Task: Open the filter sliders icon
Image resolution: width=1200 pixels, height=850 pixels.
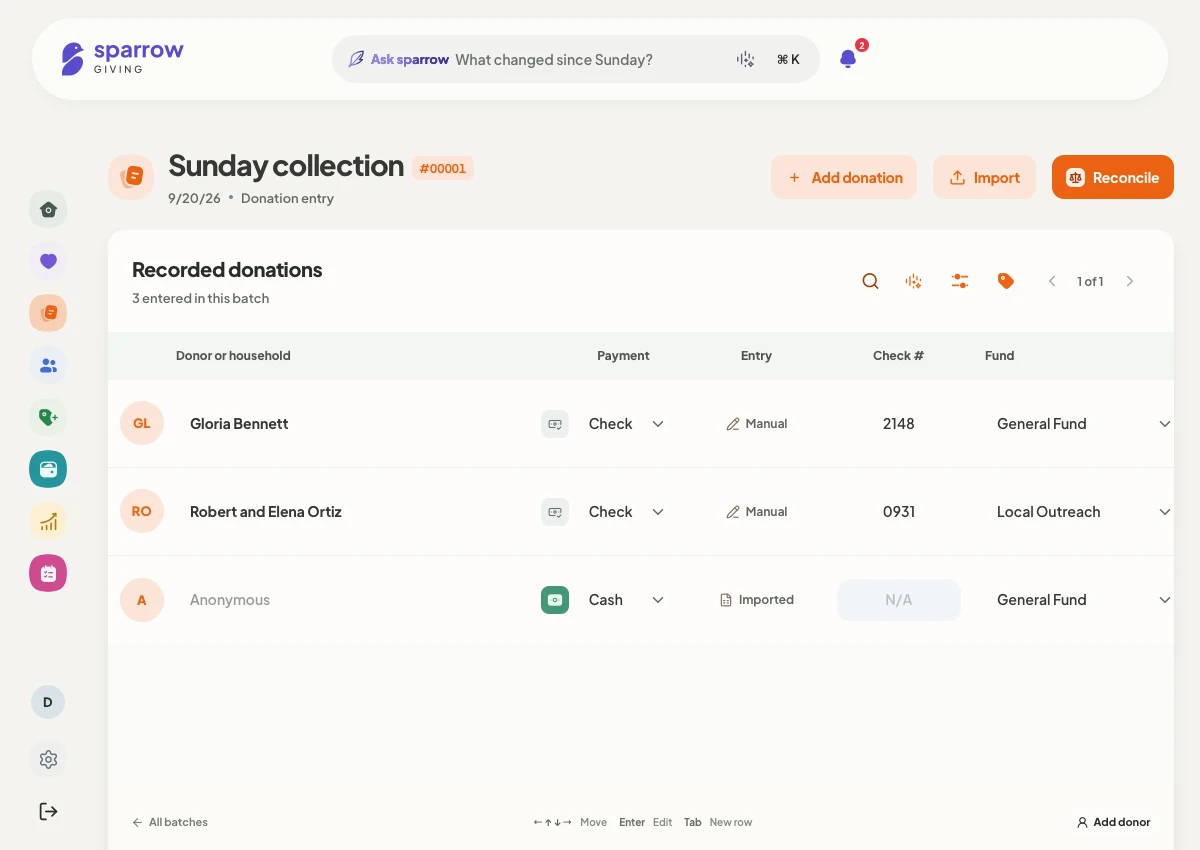Action: point(960,281)
